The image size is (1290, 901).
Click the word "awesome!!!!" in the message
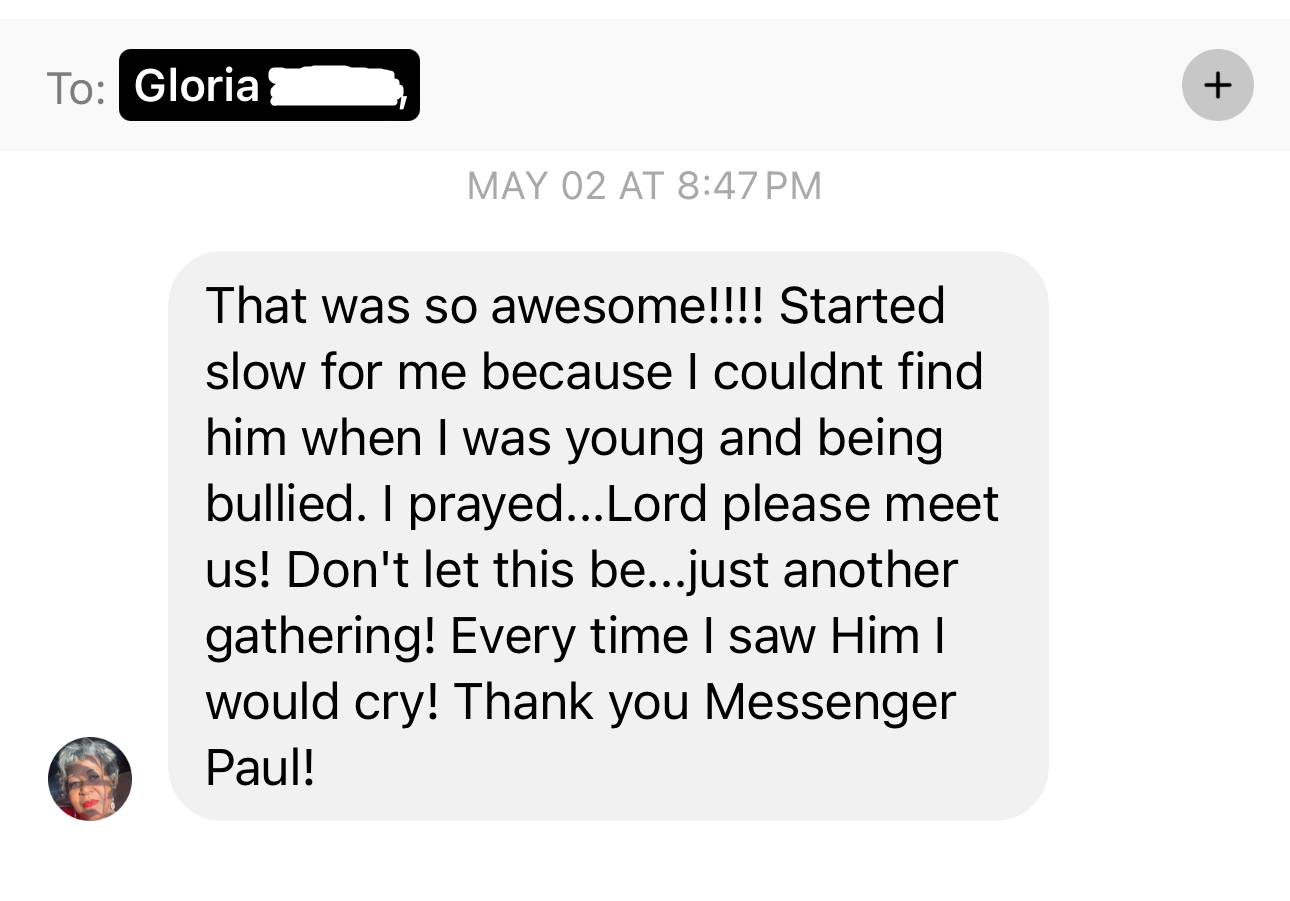(x=627, y=305)
